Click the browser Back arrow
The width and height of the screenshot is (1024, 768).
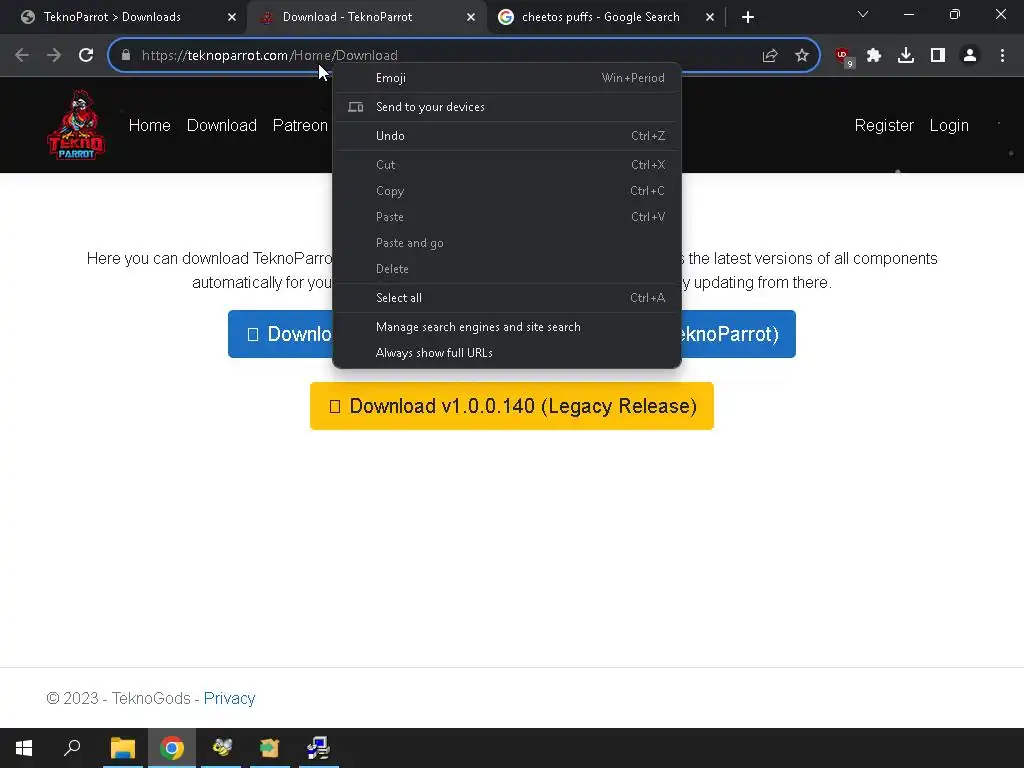(x=22, y=56)
